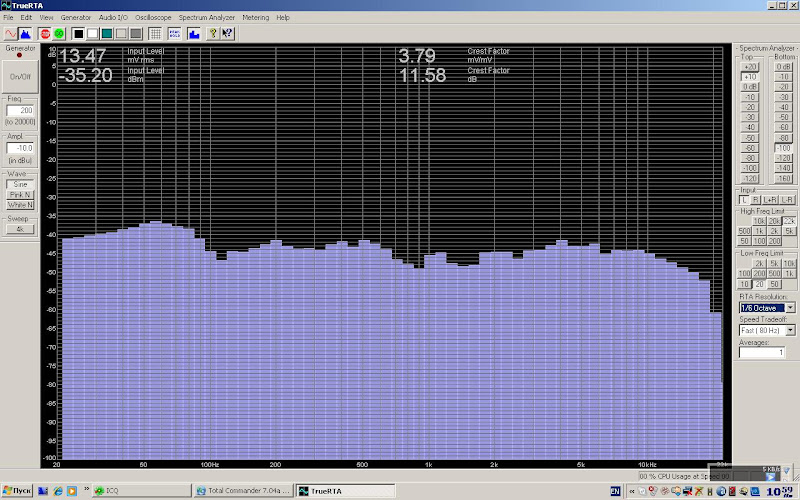Click the generator Freq input field
This screenshot has height=500, width=800.
pos(20,110)
